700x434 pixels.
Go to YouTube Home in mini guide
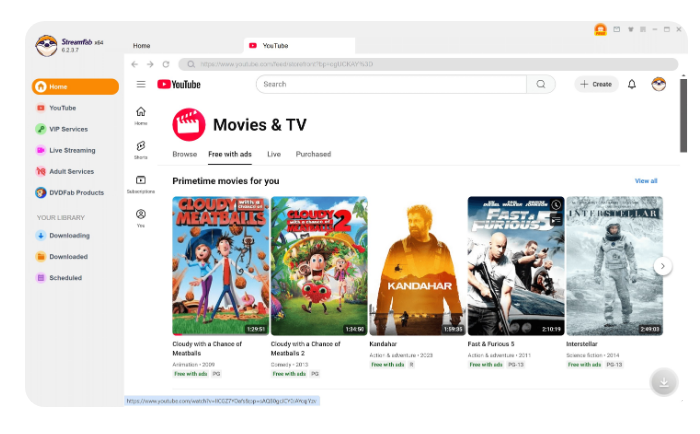pyautogui.click(x=141, y=116)
